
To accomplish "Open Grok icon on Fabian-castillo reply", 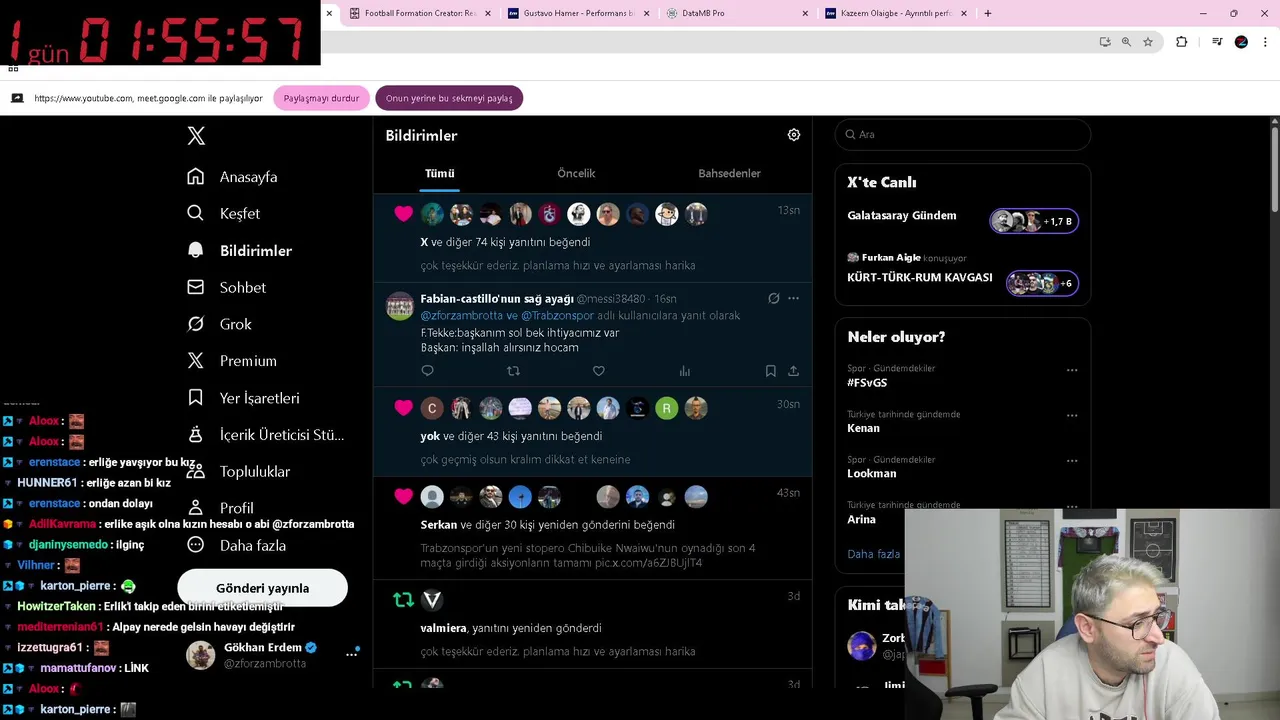I will 773,298.
